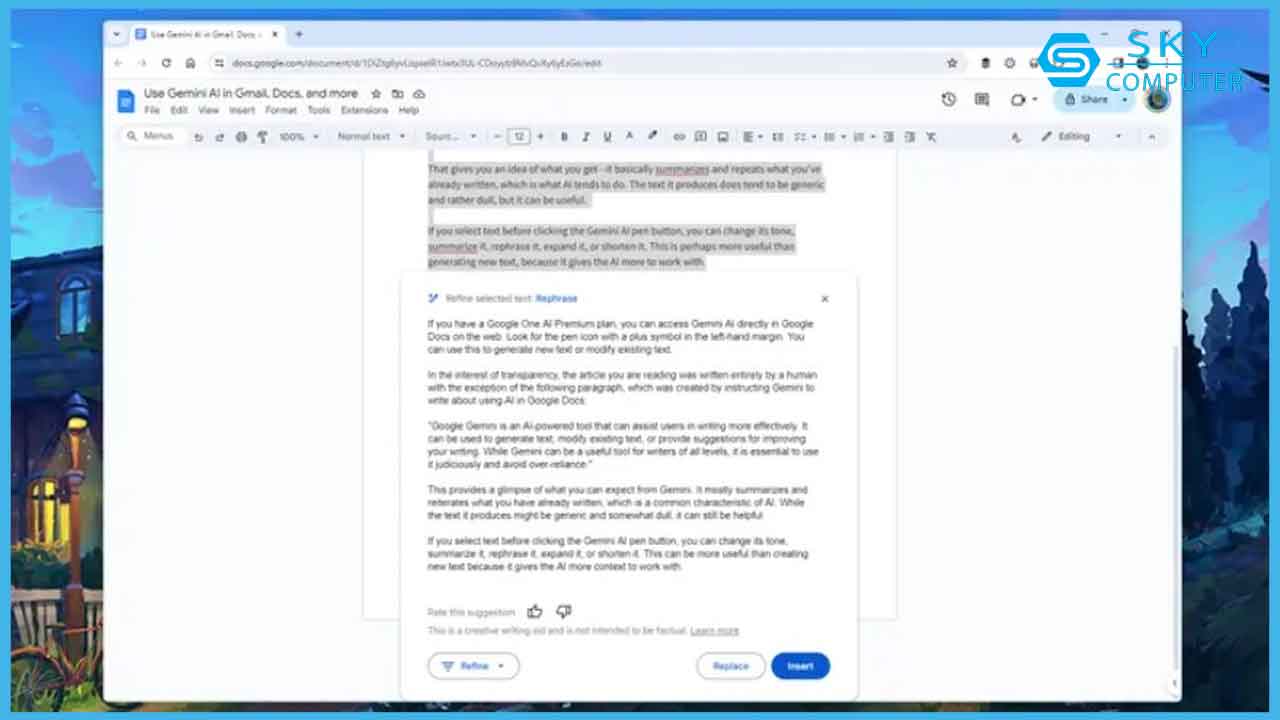
Task: Click the thumbs up rating icon
Action: click(535, 611)
